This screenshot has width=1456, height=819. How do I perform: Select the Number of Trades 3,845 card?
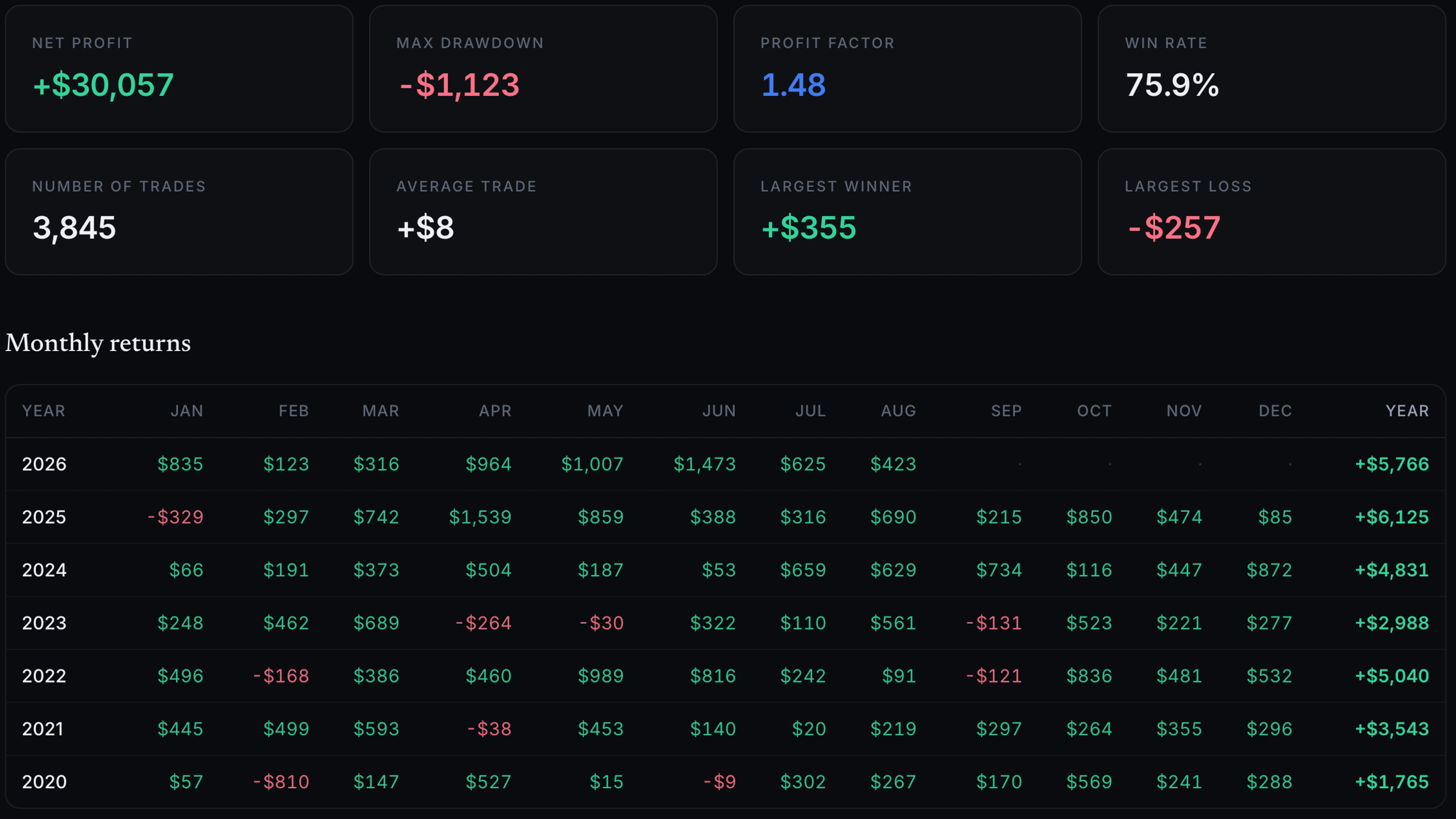179,212
